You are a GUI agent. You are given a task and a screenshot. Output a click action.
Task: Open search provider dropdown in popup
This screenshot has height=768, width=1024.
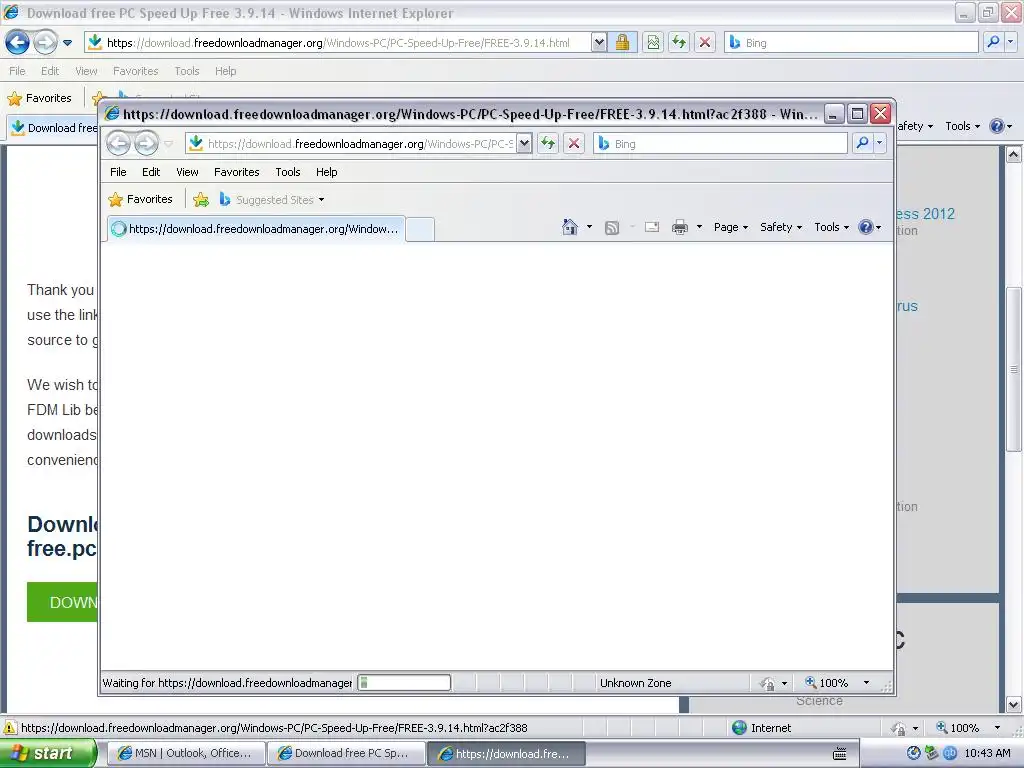coord(880,143)
